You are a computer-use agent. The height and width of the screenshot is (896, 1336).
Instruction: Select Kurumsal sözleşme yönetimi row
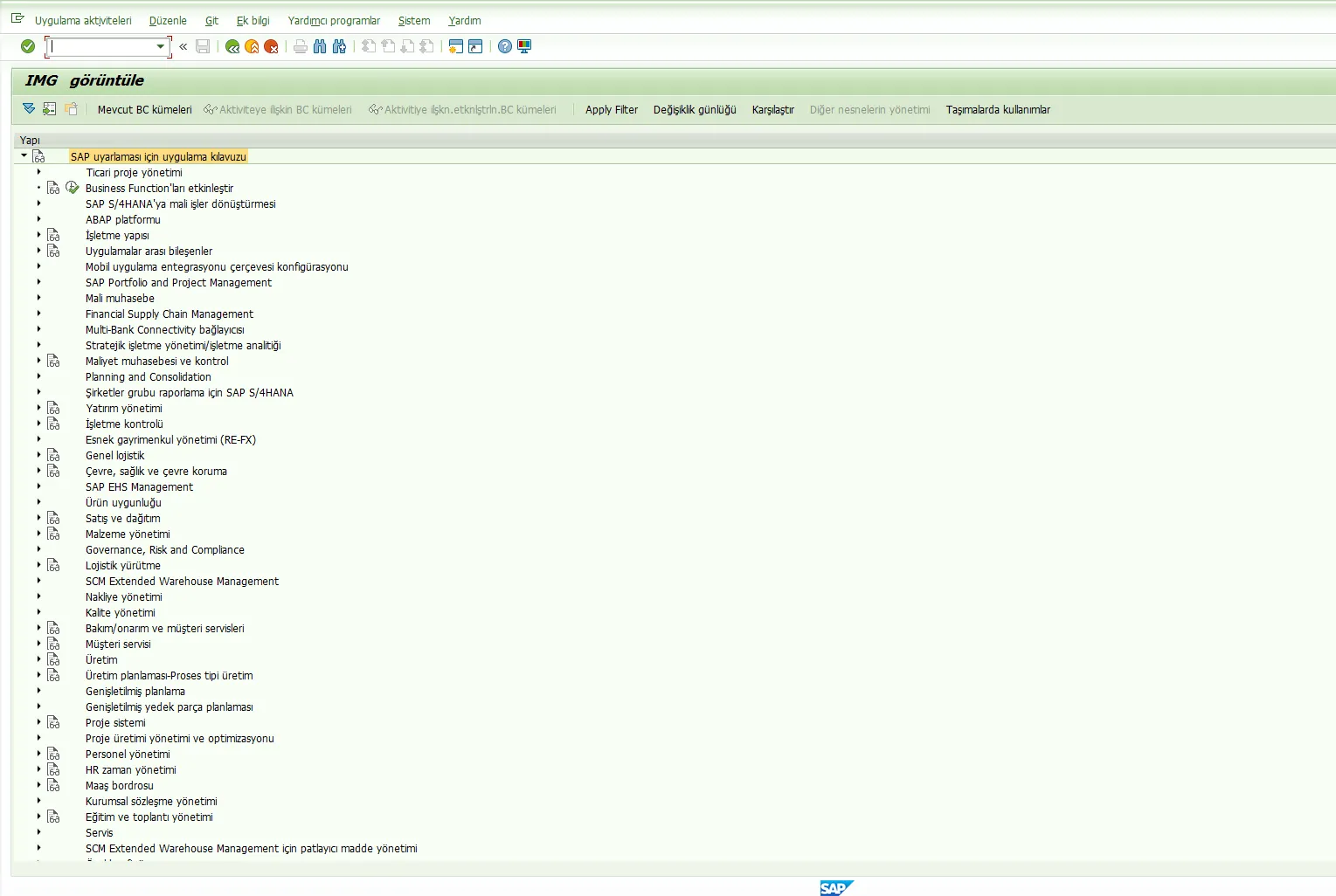click(151, 801)
